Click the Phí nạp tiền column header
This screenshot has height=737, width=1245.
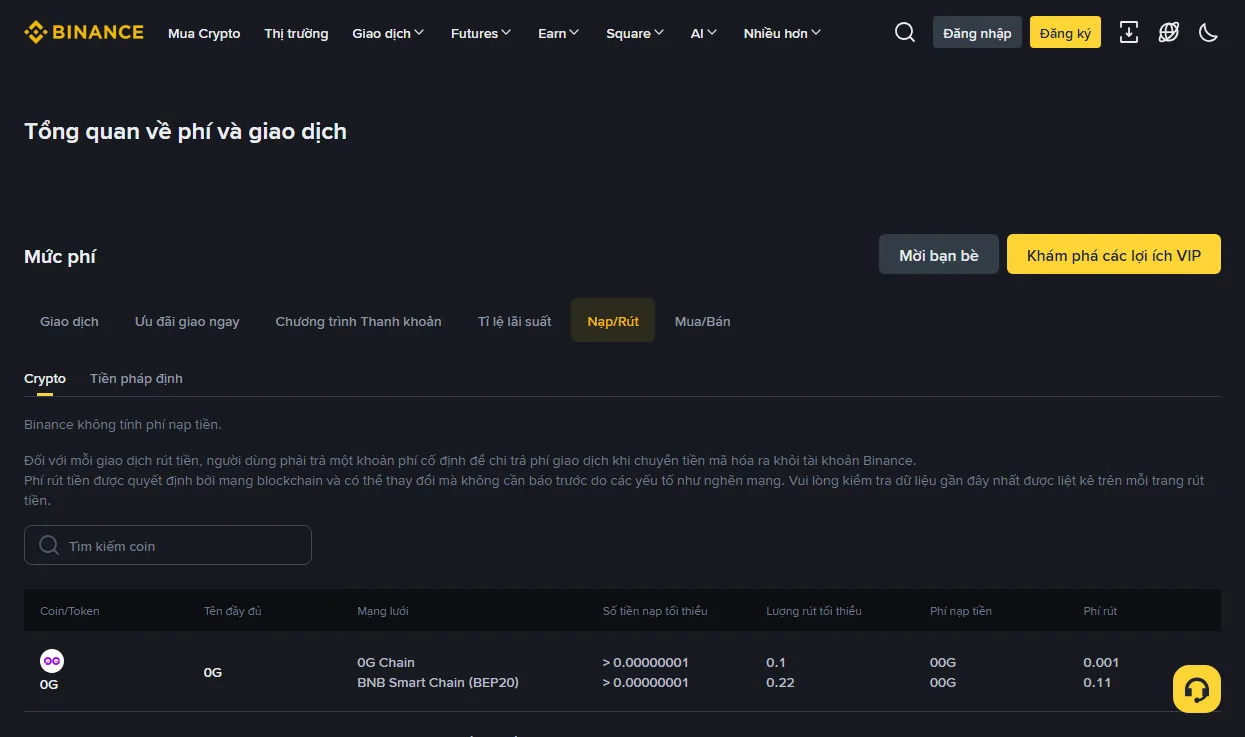pos(961,611)
